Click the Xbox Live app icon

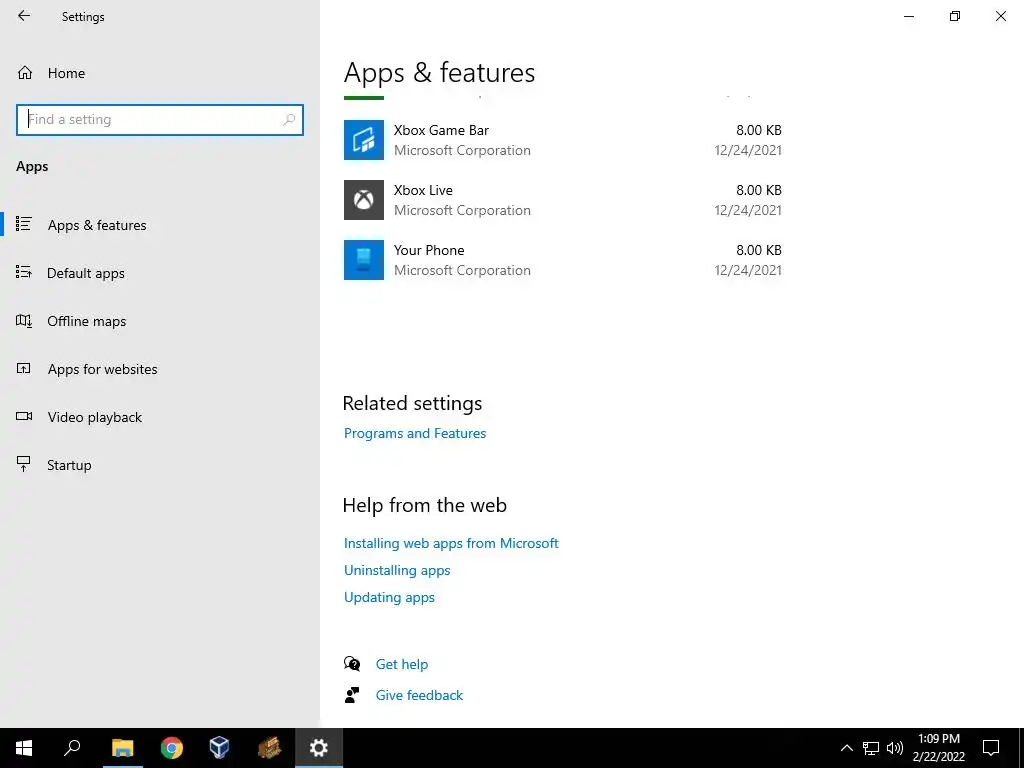(x=364, y=200)
